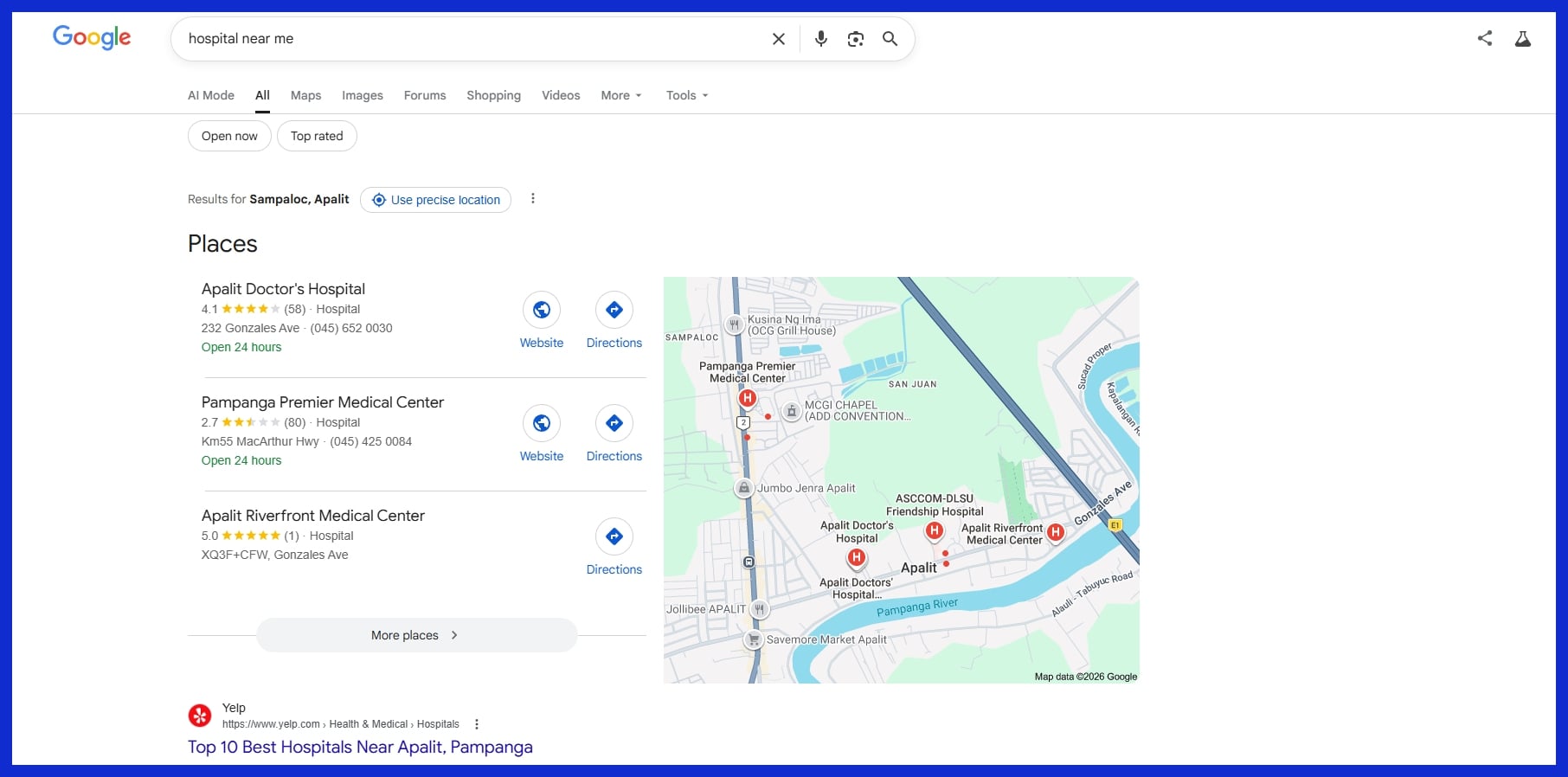Clear the search box text
The image size is (1568, 777).
coord(778,39)
